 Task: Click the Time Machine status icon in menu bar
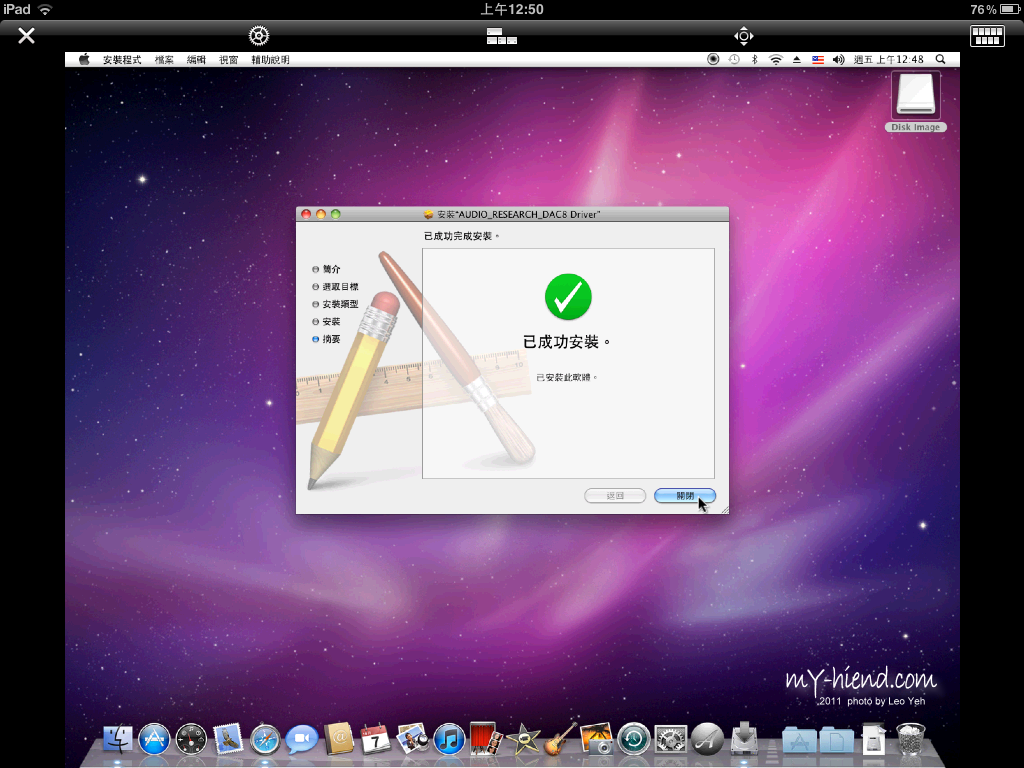pos(734,59)
